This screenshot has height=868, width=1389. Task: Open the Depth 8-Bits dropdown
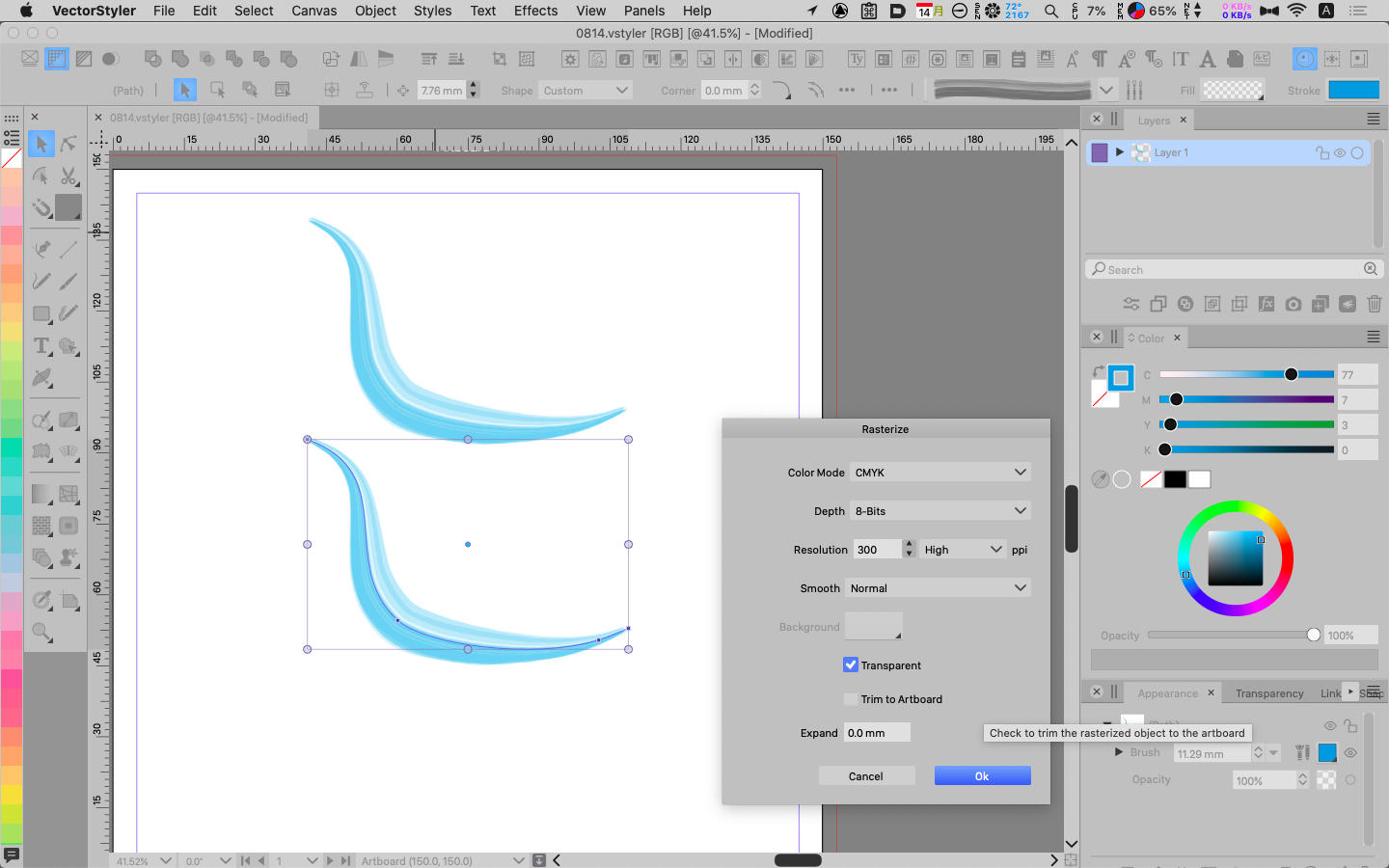point(940,511)
